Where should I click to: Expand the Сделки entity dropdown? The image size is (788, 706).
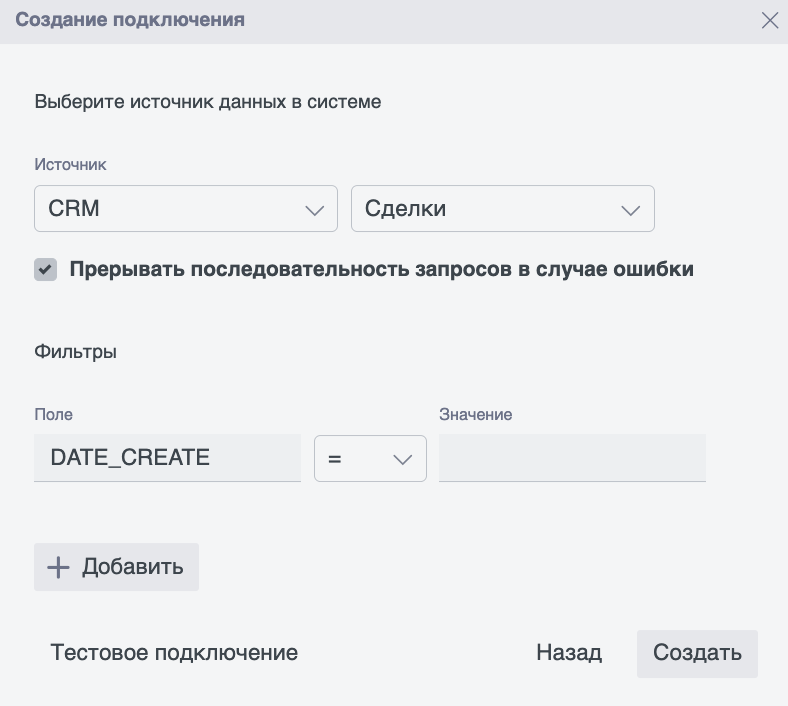[x=502, y=209]
